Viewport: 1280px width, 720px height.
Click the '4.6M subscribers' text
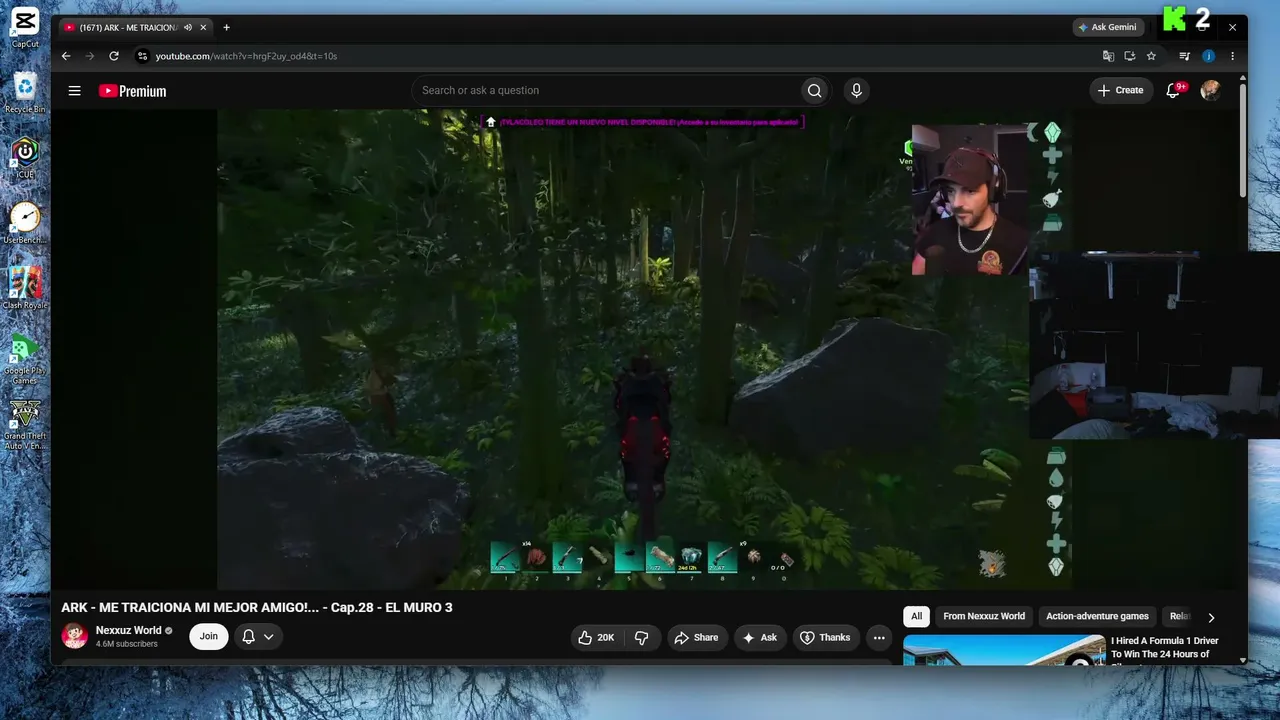pos(127,644)
